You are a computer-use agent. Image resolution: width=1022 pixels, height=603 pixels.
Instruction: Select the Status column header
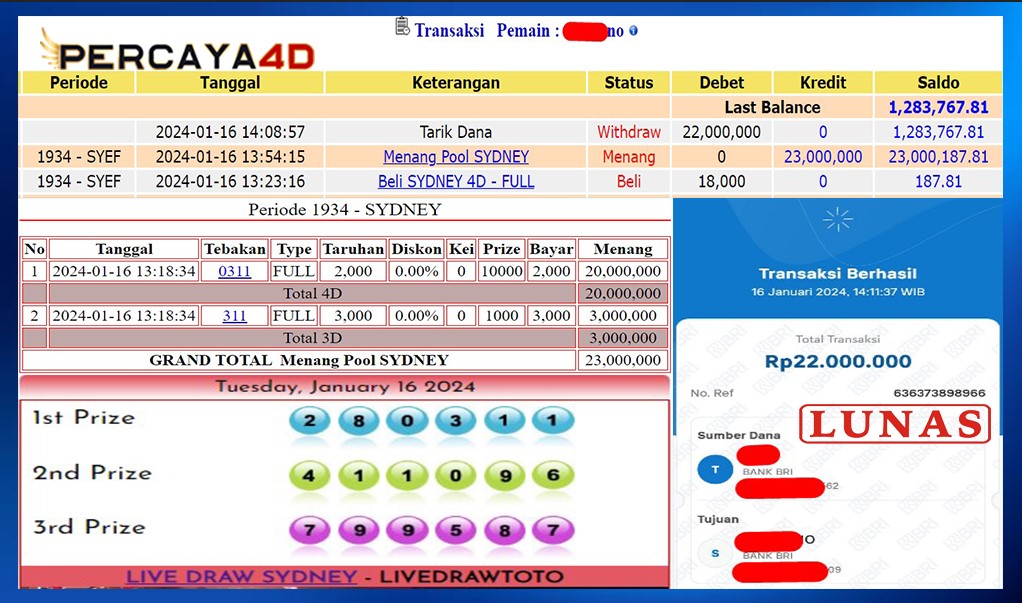[629, 82]
